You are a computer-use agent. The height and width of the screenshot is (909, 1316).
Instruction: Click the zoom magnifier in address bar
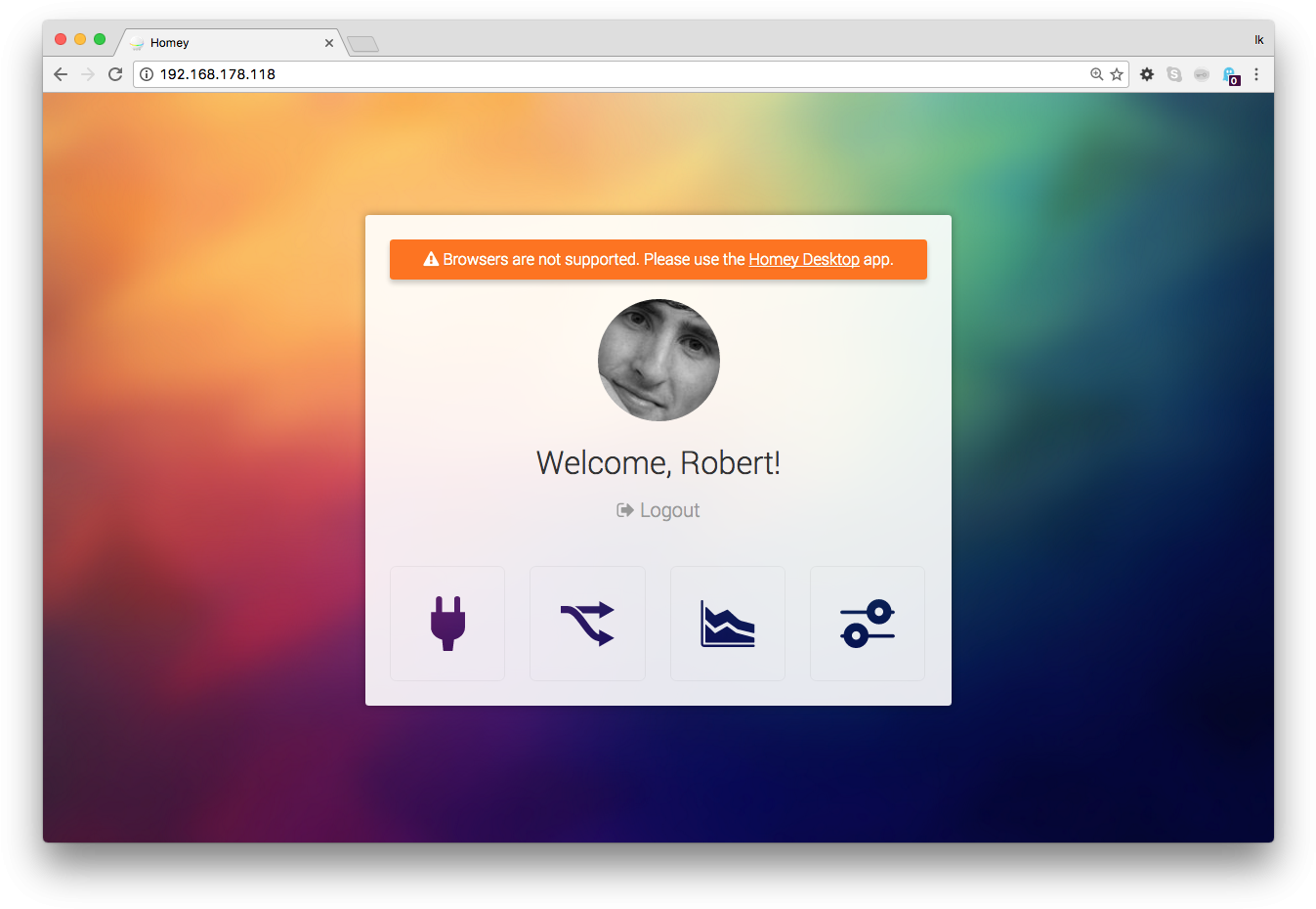tap(1096, 74)
